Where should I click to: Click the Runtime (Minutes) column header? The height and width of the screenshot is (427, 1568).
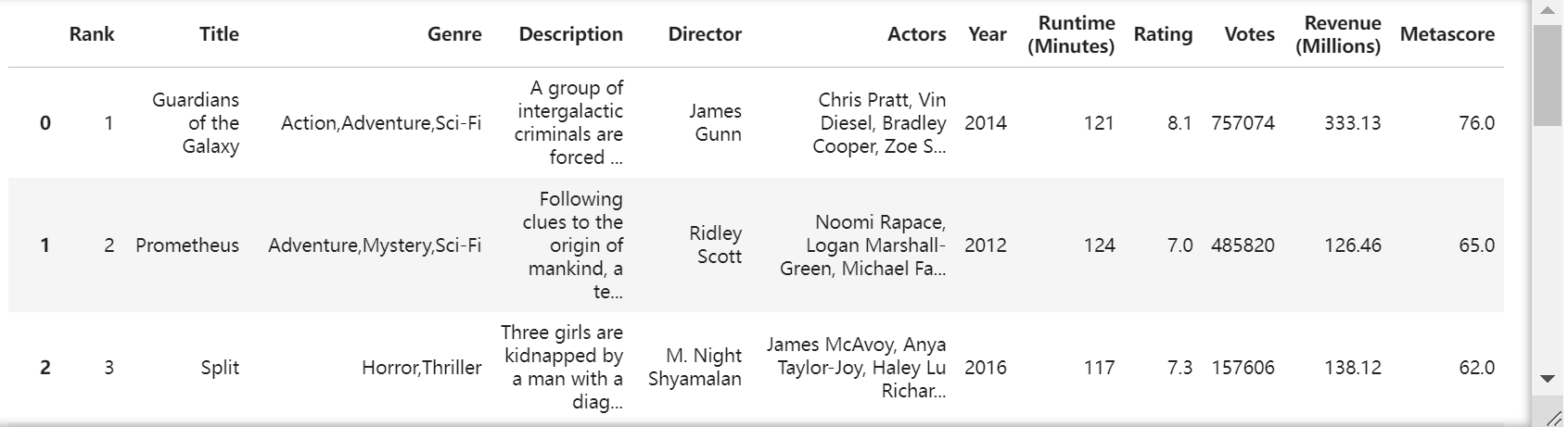[1071, 34]
